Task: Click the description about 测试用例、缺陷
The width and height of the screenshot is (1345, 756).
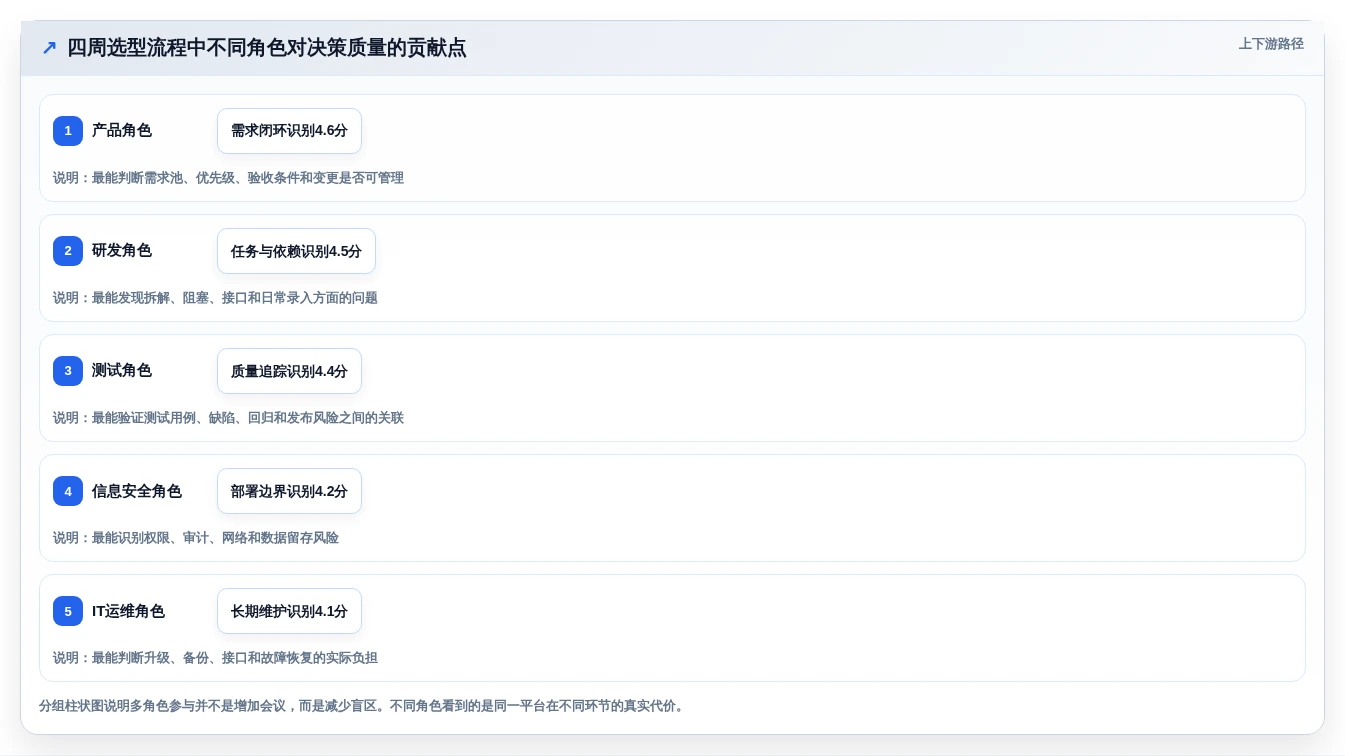Action: pos(228,418)
